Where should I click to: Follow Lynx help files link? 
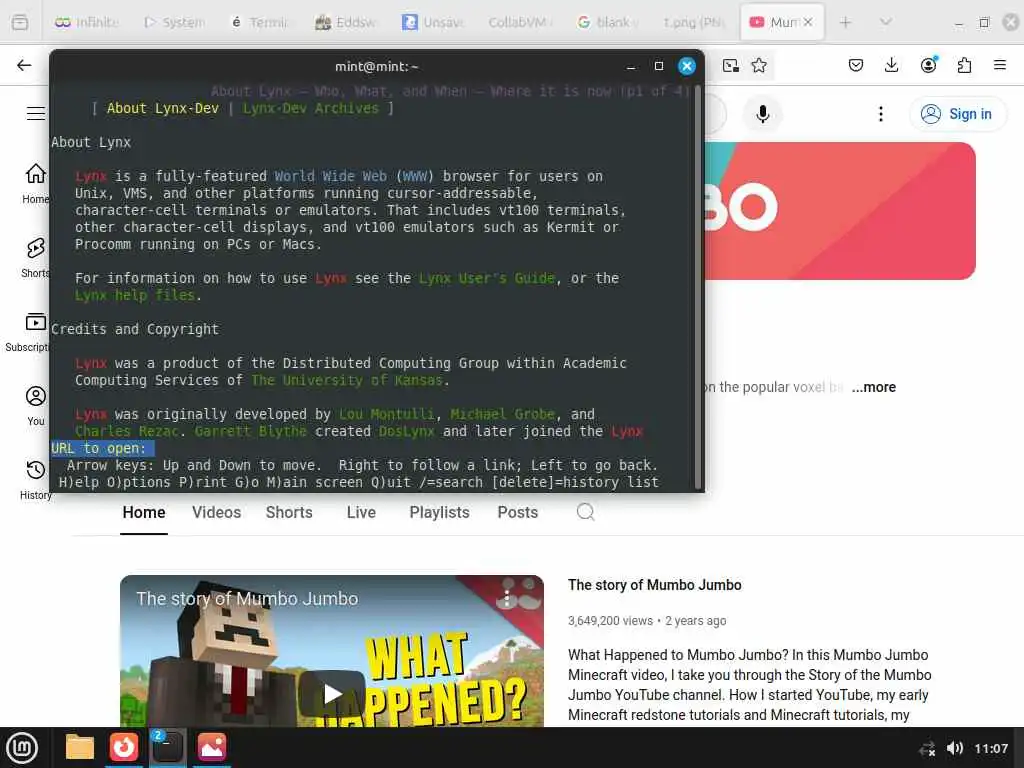pos(135,295)
